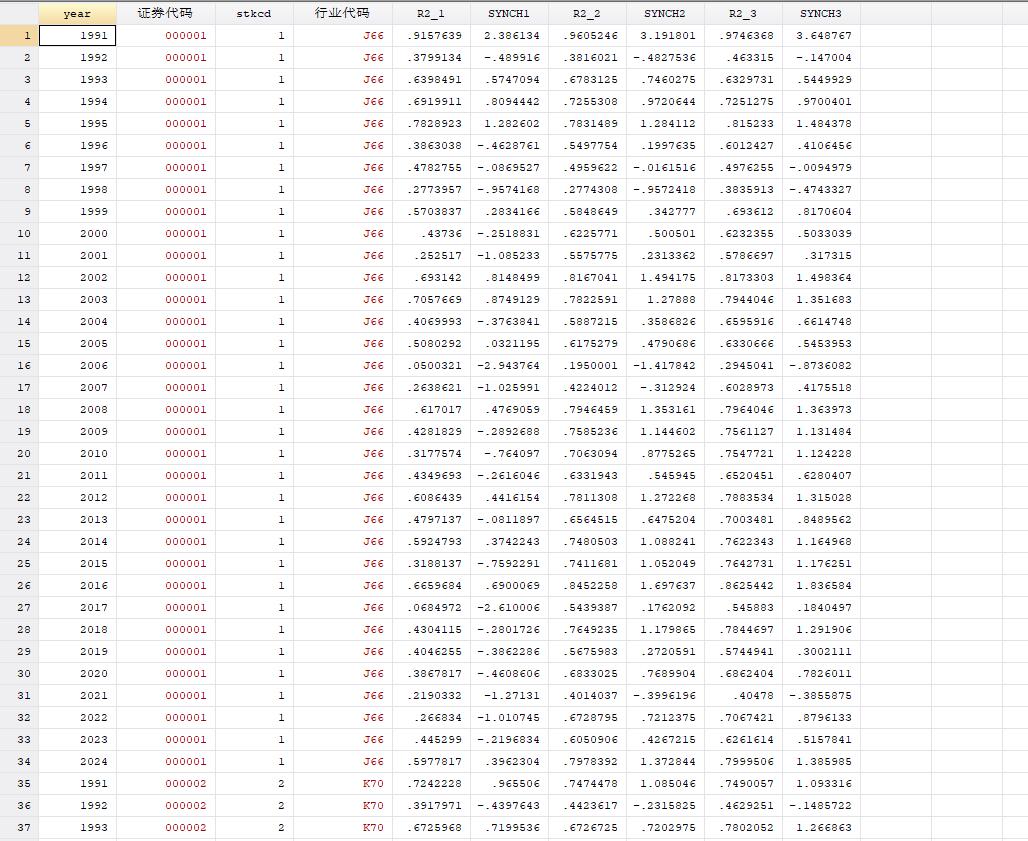Click R2_2 value .7811308
The width and height of the screenshot is (1028, 841).
(587, 498)
